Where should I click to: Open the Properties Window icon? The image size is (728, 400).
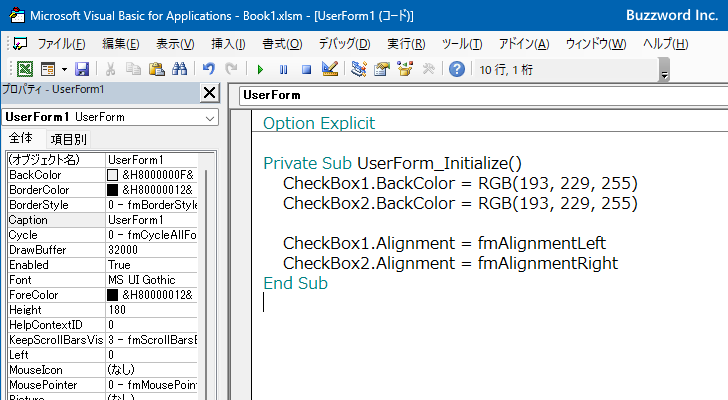tap(382, 69)
